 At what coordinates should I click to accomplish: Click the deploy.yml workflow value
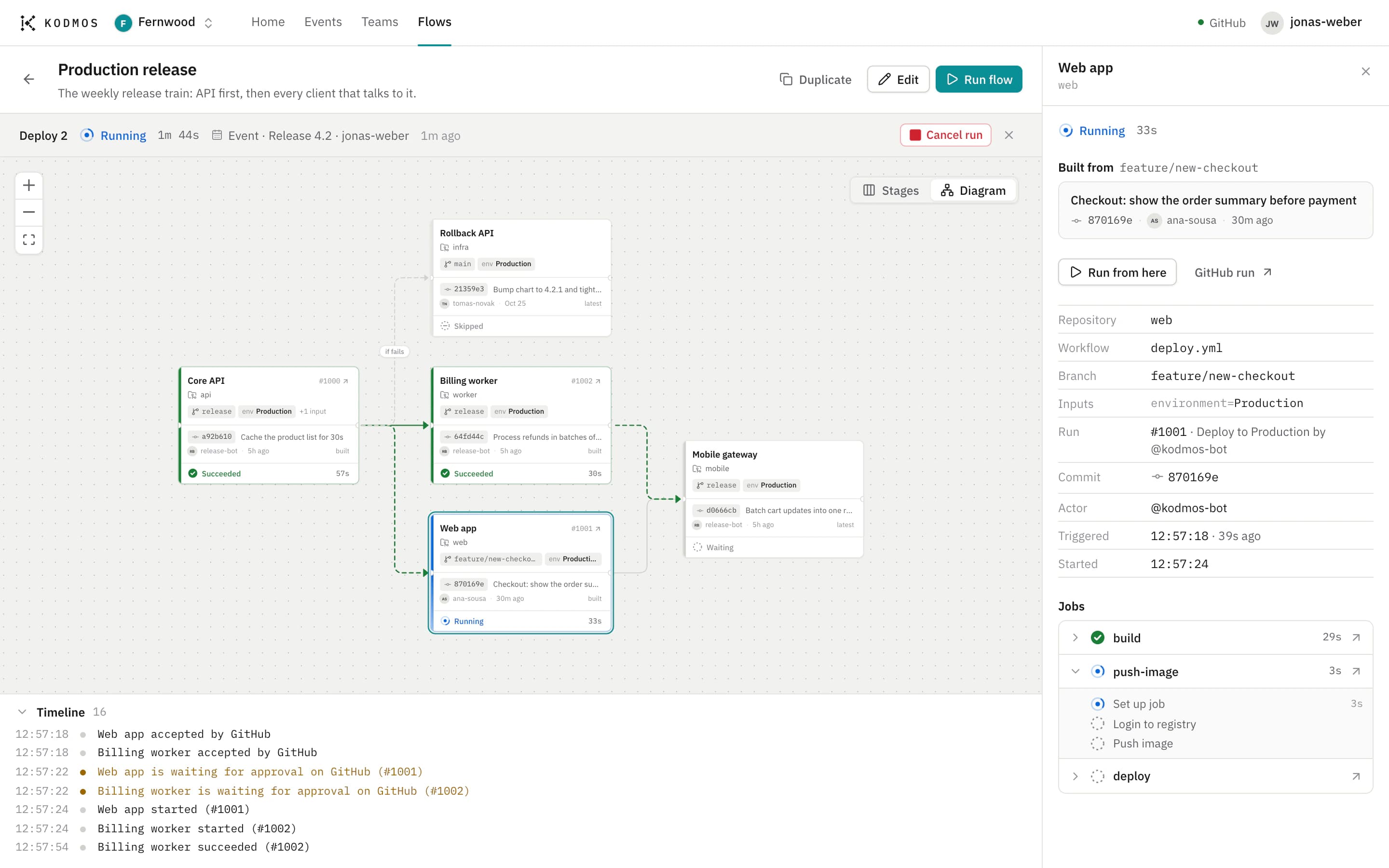coord(1186,348)
